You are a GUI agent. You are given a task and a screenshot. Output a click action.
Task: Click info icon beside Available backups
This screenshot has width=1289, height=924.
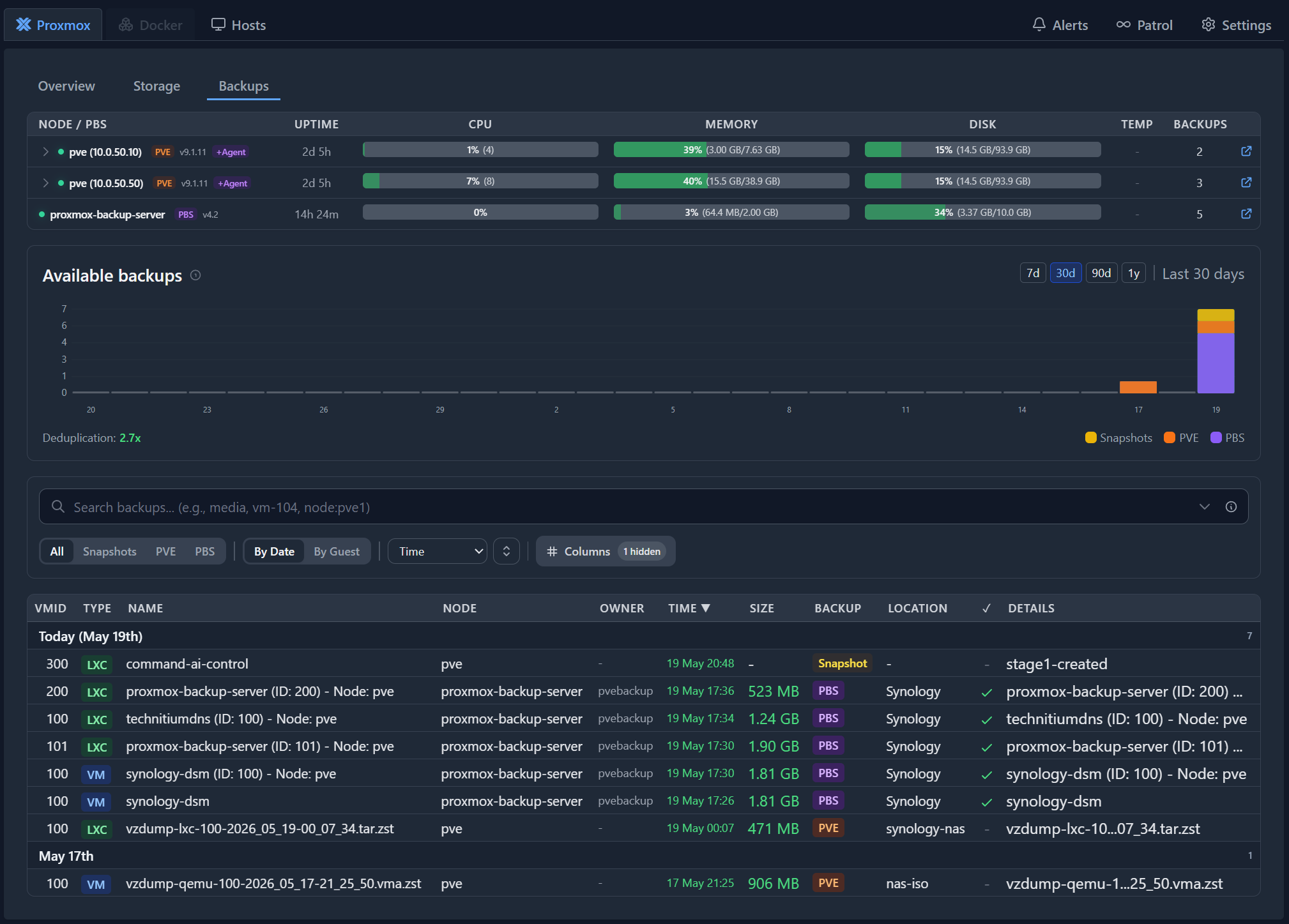coord(195,275)
